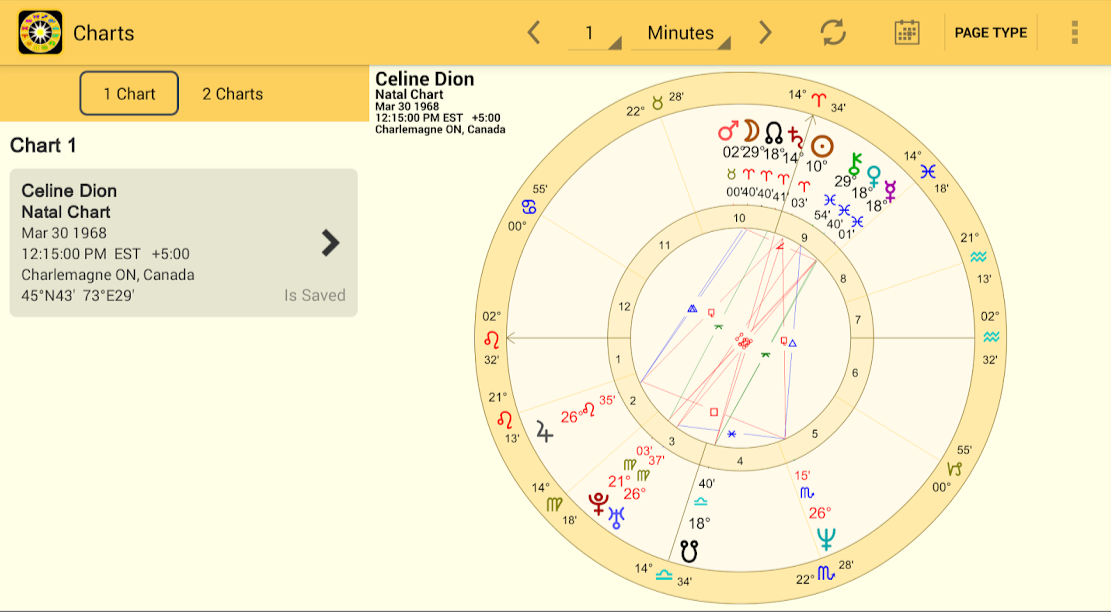Screen dimensions: 1111x612
Task: Go to previous time step arrow
Action: click(534, 33)
